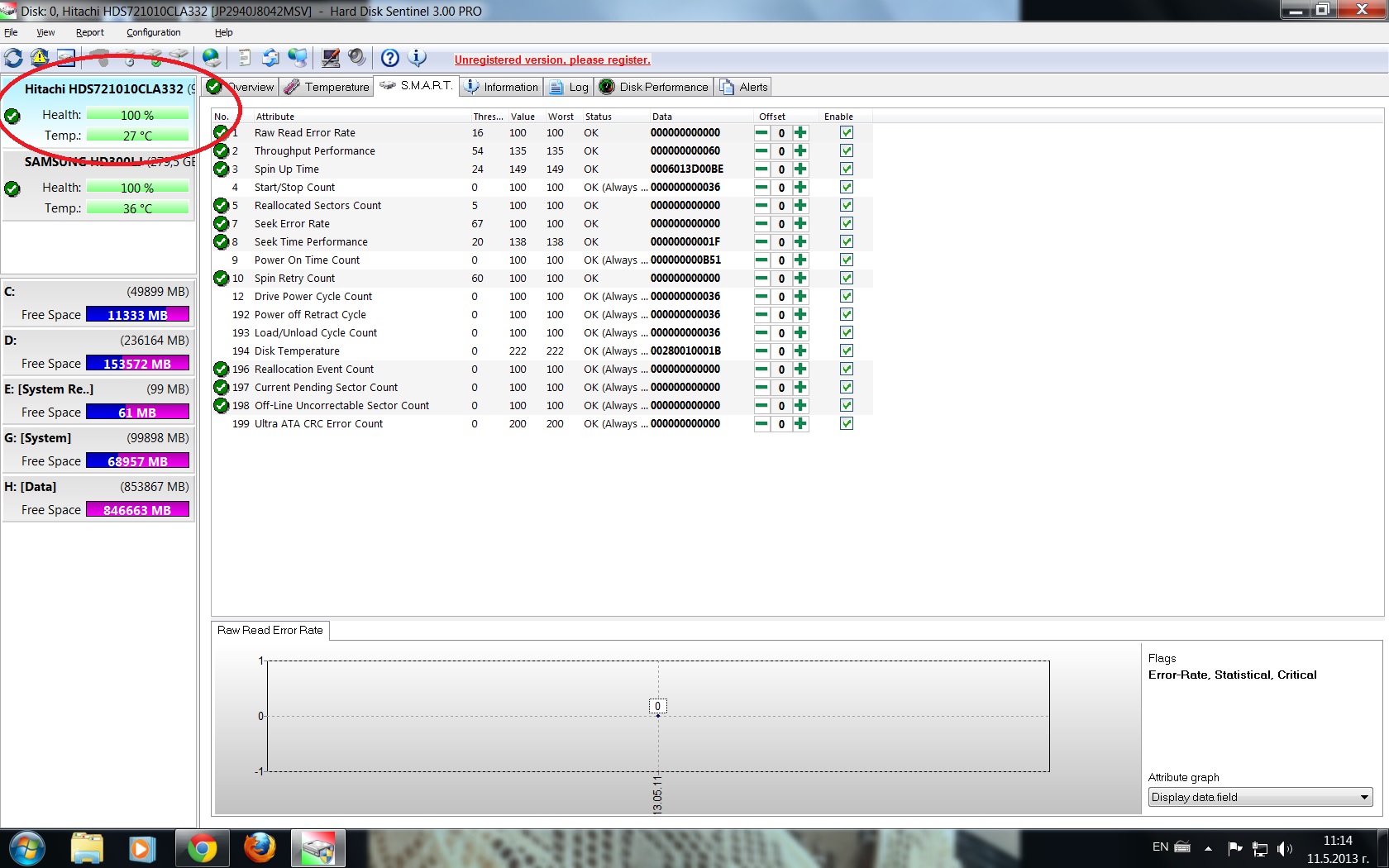Image resolution: width=1389 pixels, height=868 pixels.
Task: Switch to the Disk Performance tab
Action: pos(654,87)
